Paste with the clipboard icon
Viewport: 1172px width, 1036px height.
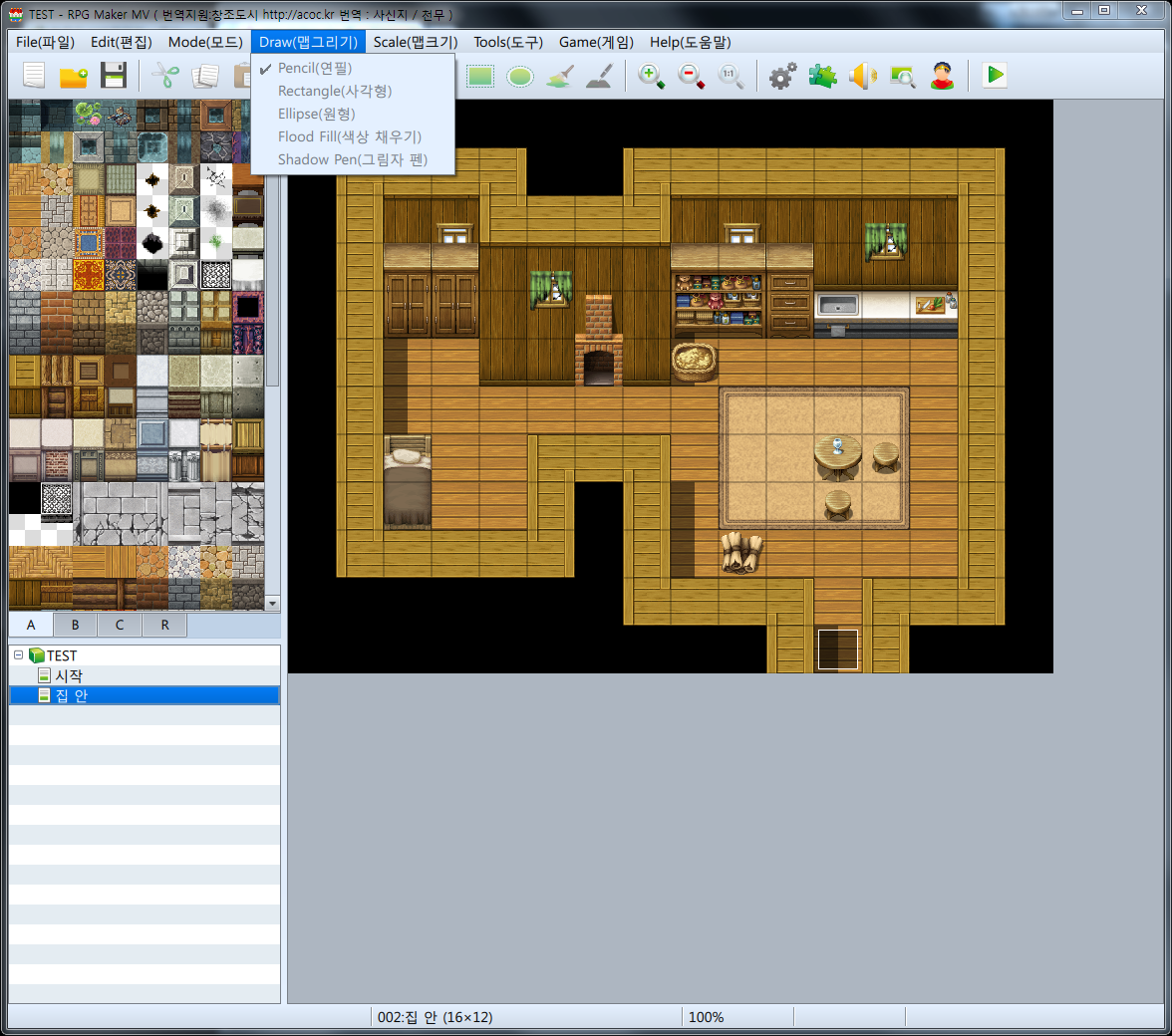point(241,76)
